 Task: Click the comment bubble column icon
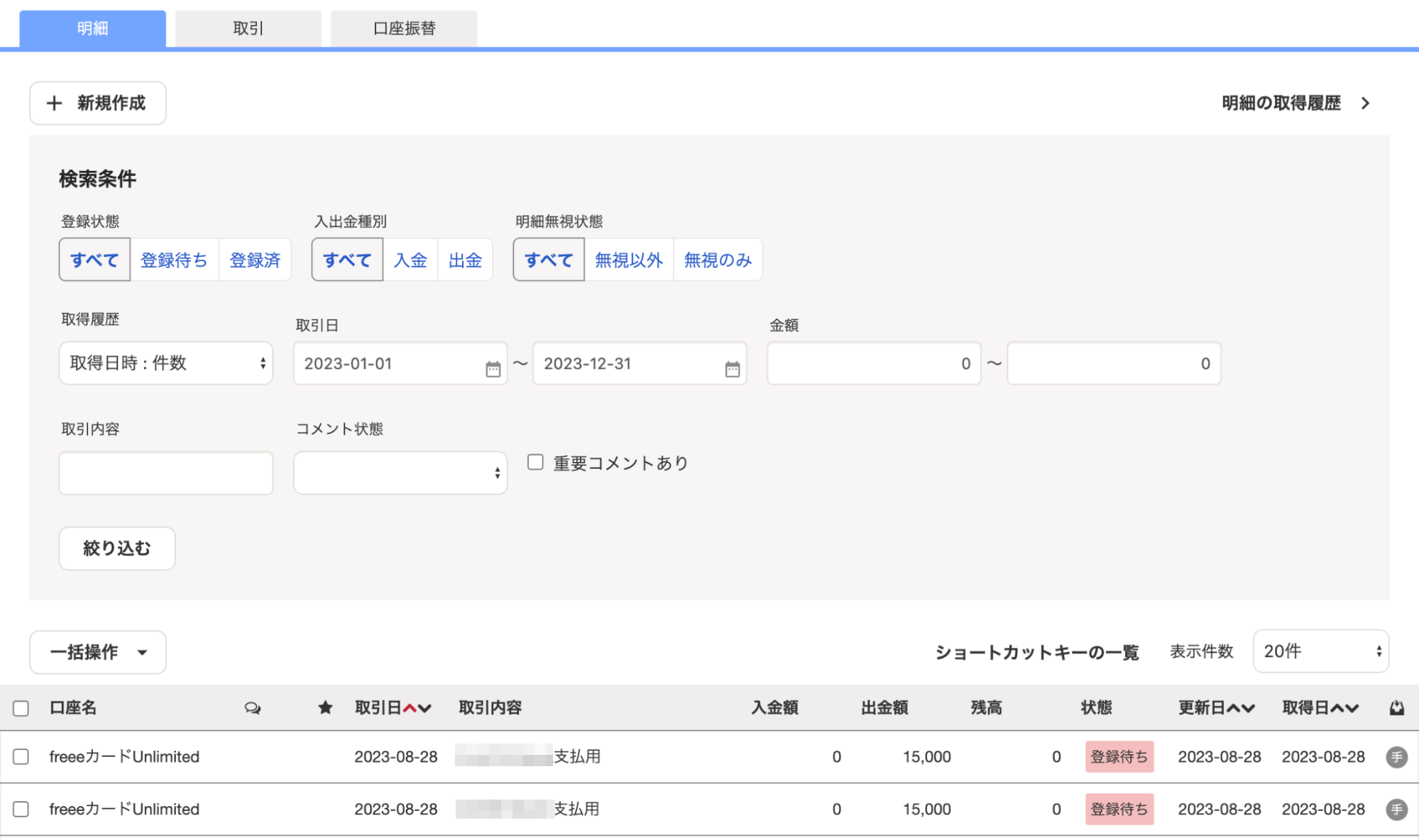pyautogui.click(x=252, y=708)
